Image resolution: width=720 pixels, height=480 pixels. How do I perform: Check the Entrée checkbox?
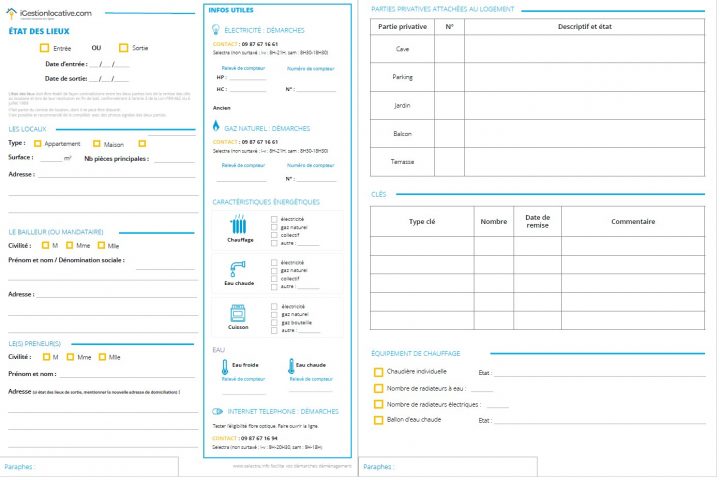pyautogui.click(x=44, y=48)
